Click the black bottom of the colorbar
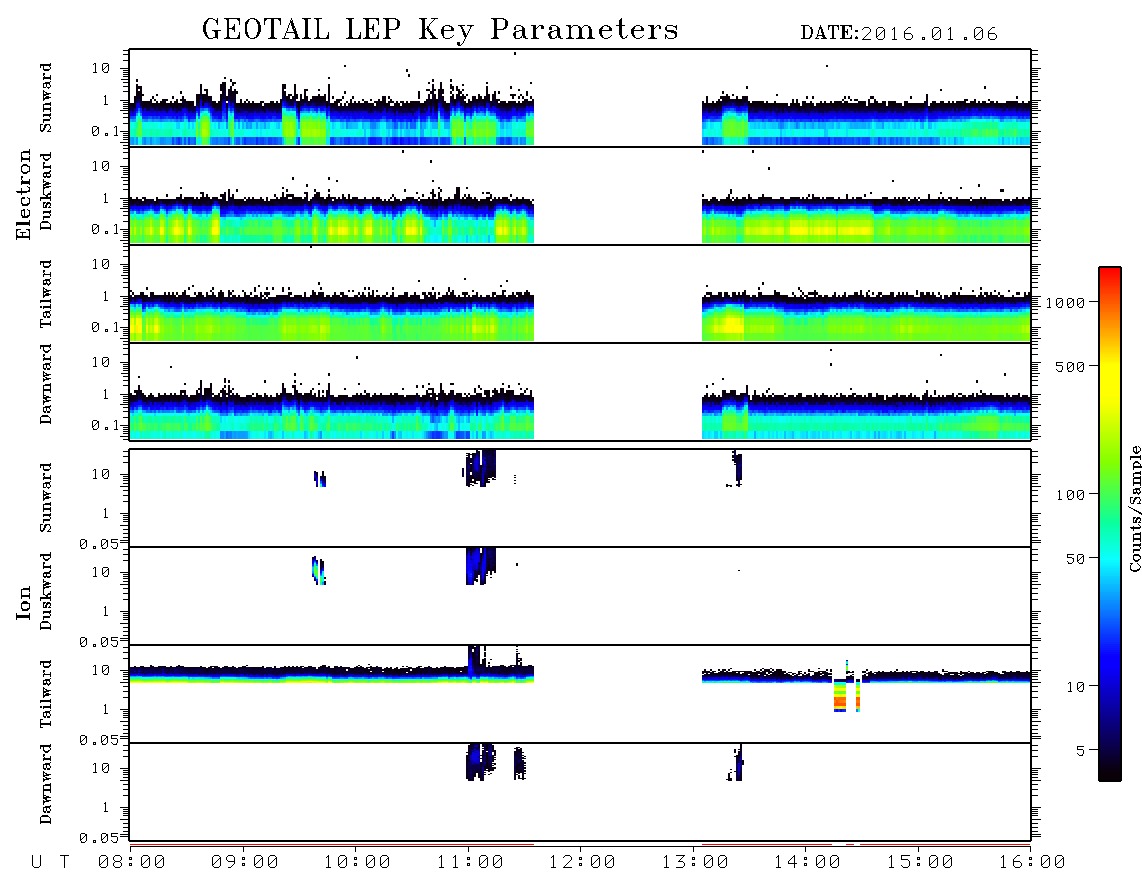 click(x=1110, y=771)
